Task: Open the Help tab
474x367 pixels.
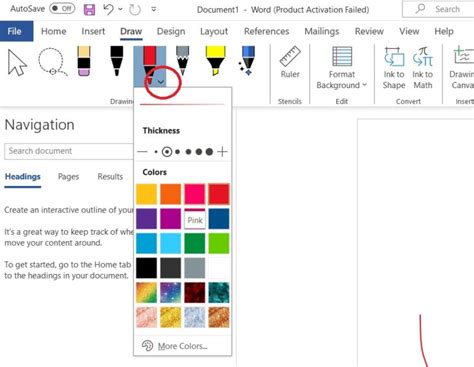Action: [x=444, y=31]
